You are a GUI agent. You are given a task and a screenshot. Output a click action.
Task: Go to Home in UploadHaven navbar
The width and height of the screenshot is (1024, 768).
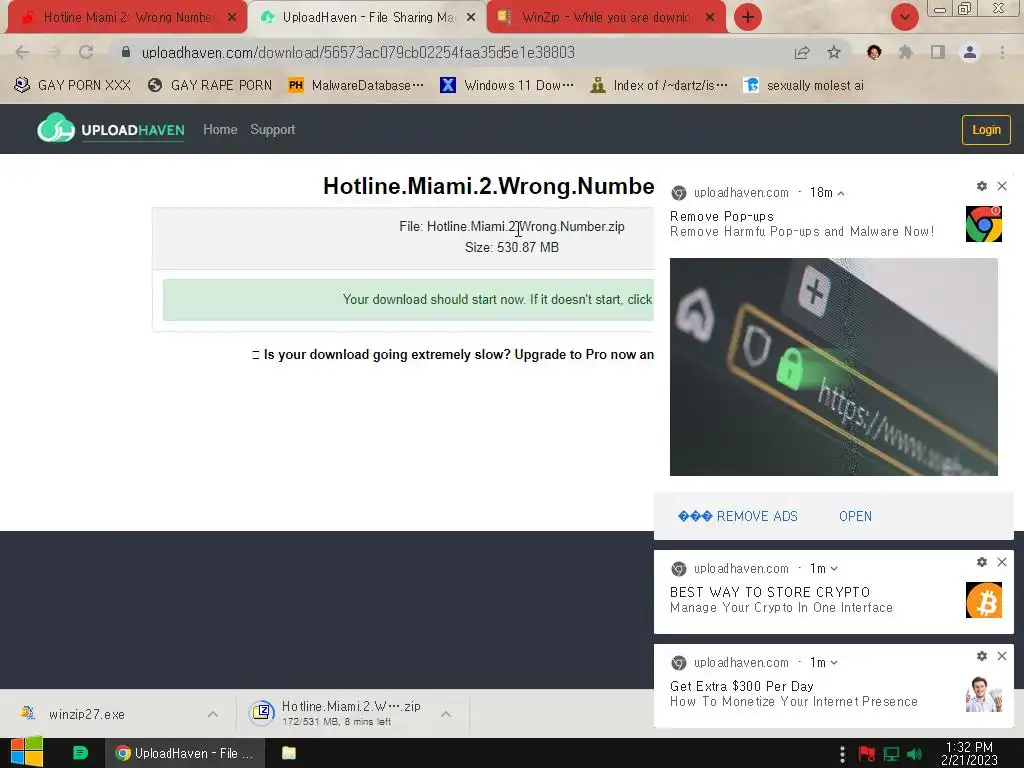tap(220, 129)
